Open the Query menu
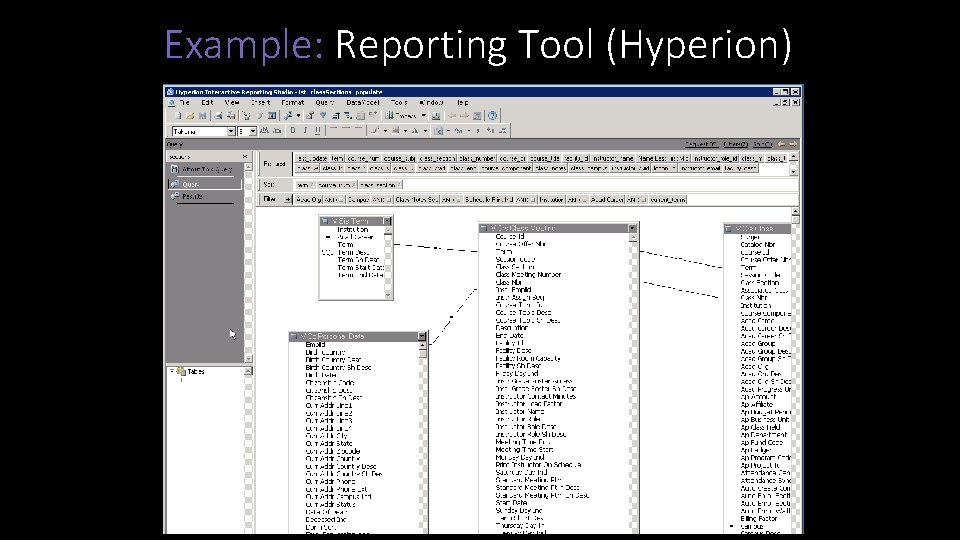This screenshot has height=540, width=960. coord(324,102)
